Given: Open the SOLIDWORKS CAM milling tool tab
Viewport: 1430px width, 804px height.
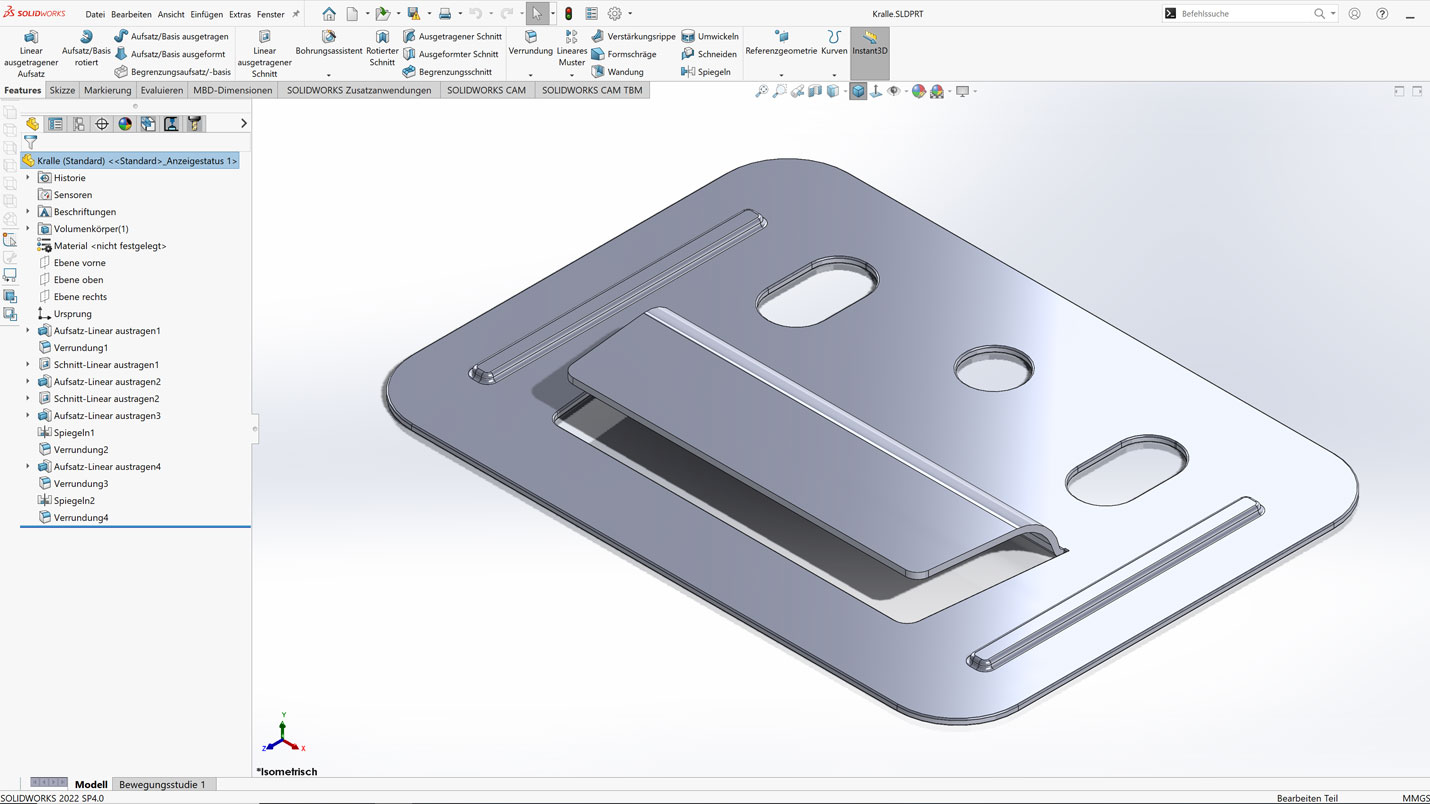Looking at the screenshot, I should [x=195, y=124].
